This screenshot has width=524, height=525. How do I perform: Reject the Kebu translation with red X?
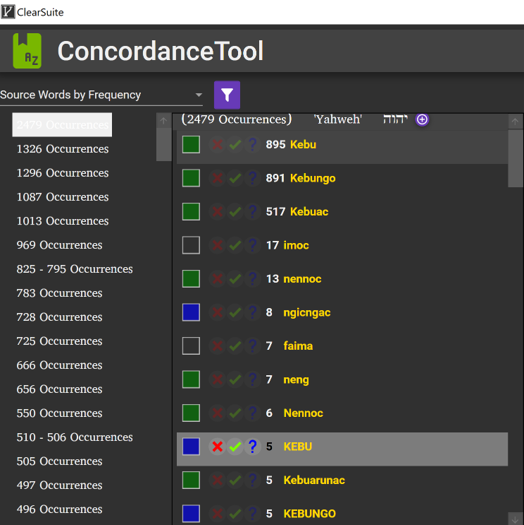point(217,145)
